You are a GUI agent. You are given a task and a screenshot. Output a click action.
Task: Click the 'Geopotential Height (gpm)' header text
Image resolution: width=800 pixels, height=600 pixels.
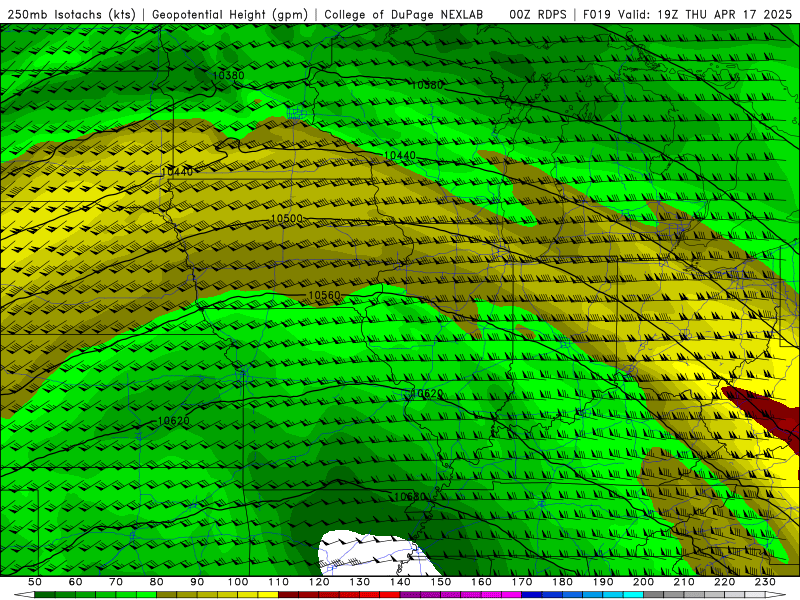[230, 15]
